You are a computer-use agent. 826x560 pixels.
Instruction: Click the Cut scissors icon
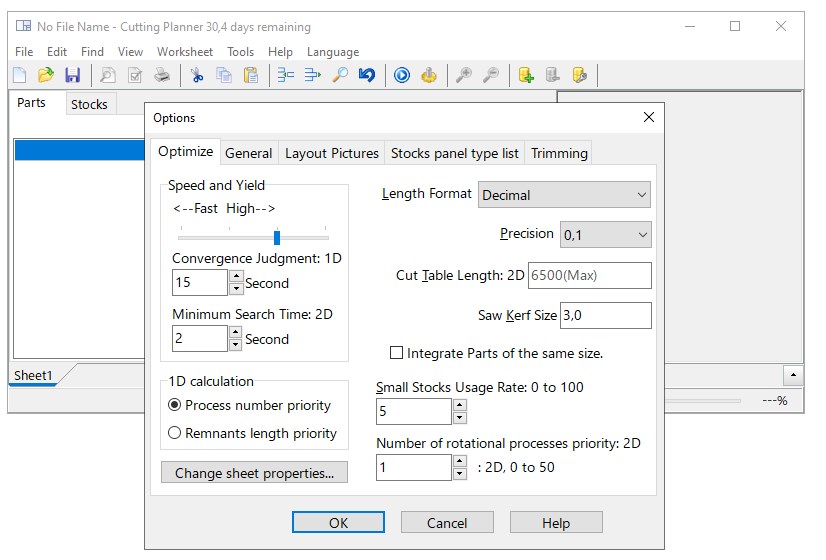coord(197,75)
